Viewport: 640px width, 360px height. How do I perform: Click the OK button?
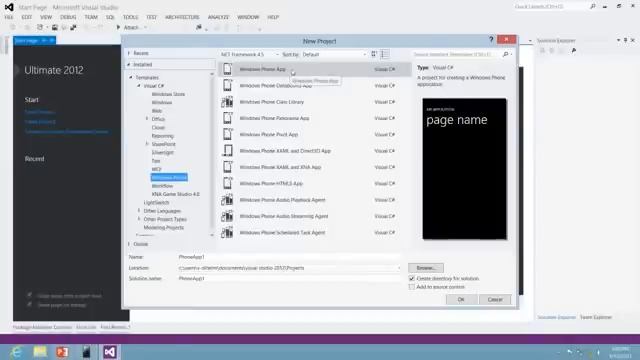[461, 300]
